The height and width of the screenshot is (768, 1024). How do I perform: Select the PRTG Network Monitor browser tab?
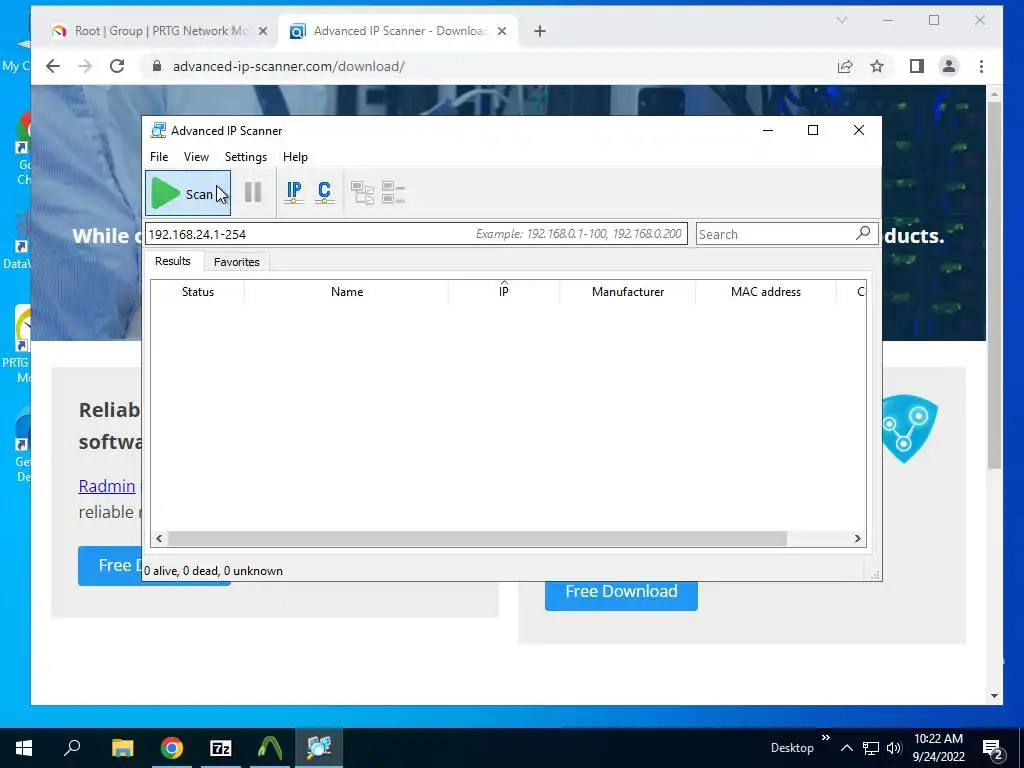(159, 31)
